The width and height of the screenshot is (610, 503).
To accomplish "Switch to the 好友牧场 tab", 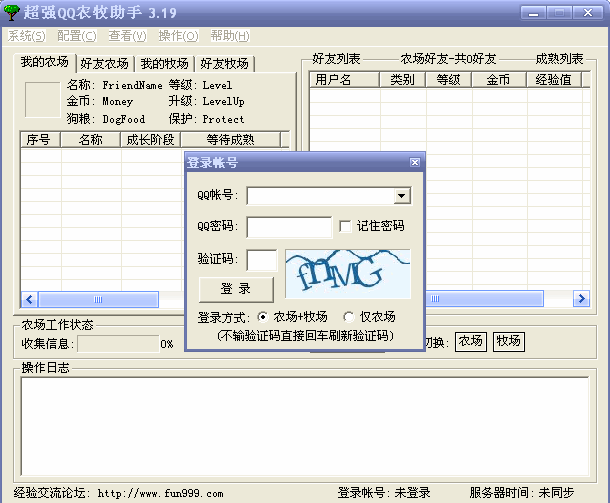I will click(x=224, y=63).
